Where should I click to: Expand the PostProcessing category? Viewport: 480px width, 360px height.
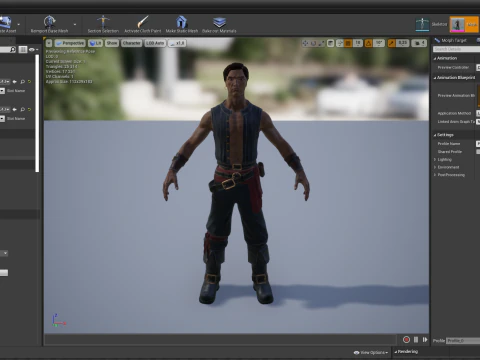click(435, 175)
